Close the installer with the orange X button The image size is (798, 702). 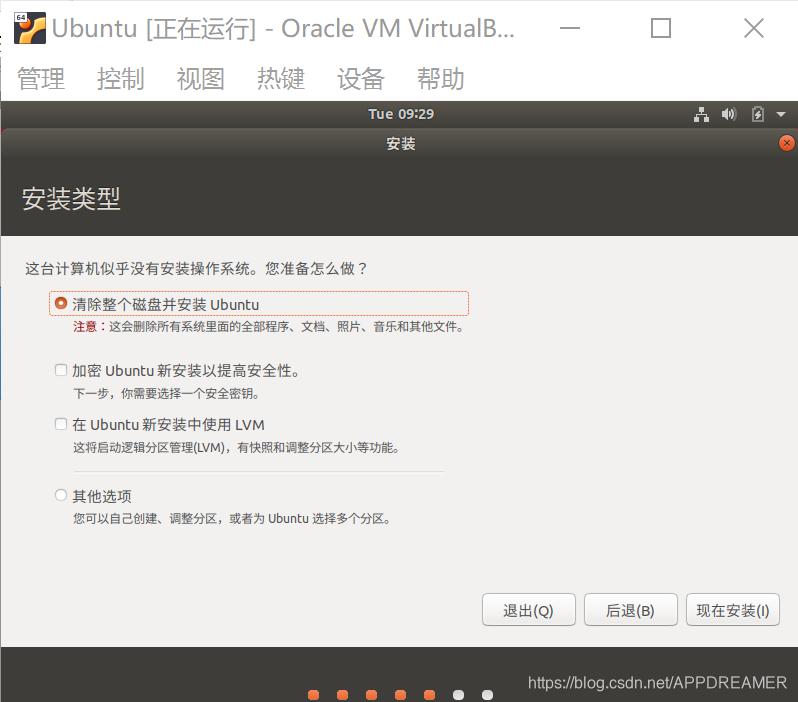786,143
